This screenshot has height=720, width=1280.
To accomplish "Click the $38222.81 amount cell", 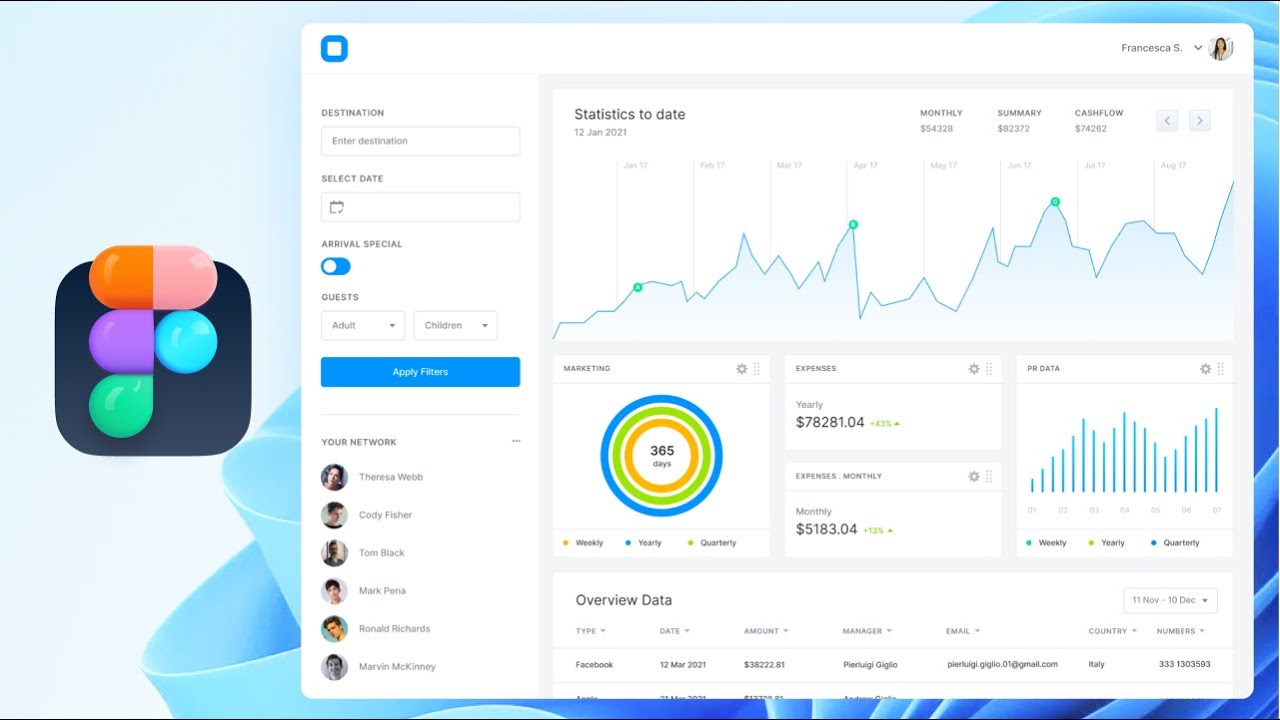I will [764, 664].
